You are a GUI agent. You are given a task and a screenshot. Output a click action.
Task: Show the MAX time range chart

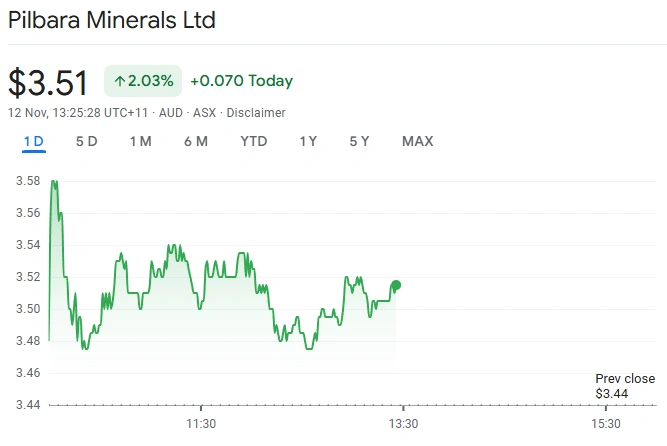(x=417, y=141)
